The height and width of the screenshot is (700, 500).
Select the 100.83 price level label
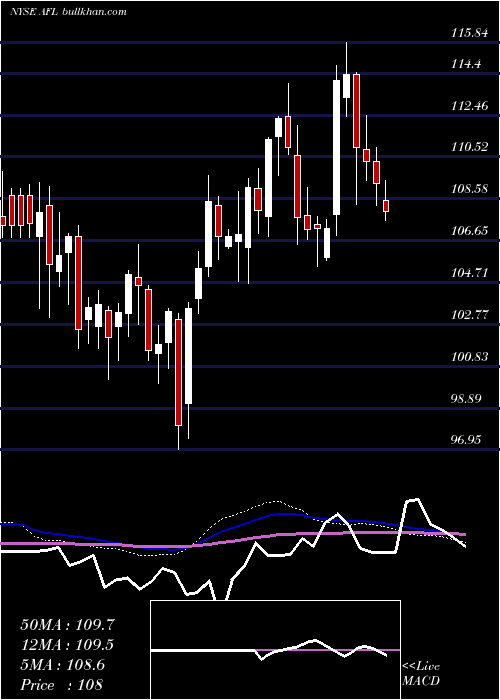pos(470,357)
